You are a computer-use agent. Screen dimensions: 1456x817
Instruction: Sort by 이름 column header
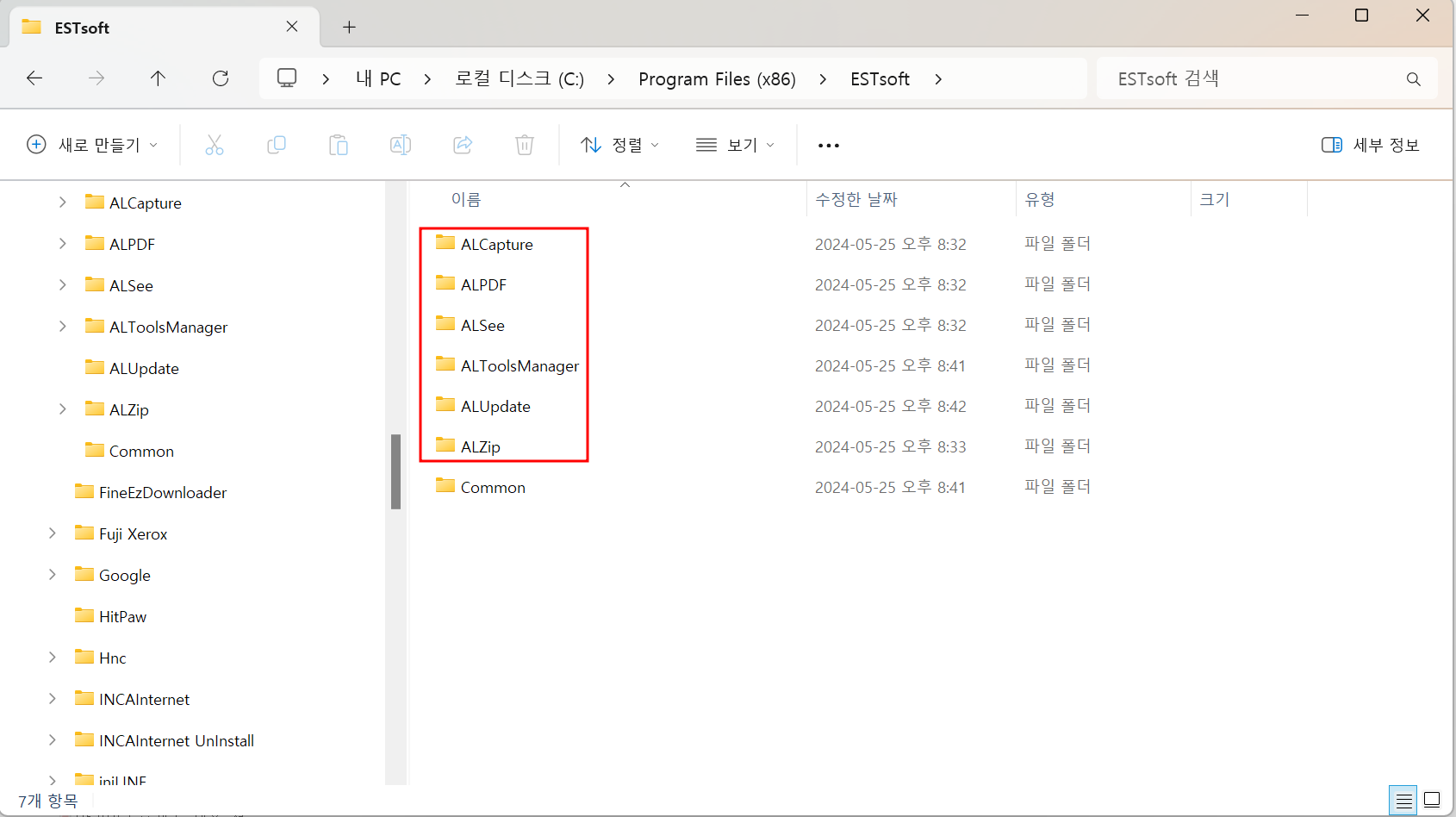[466, 199]
